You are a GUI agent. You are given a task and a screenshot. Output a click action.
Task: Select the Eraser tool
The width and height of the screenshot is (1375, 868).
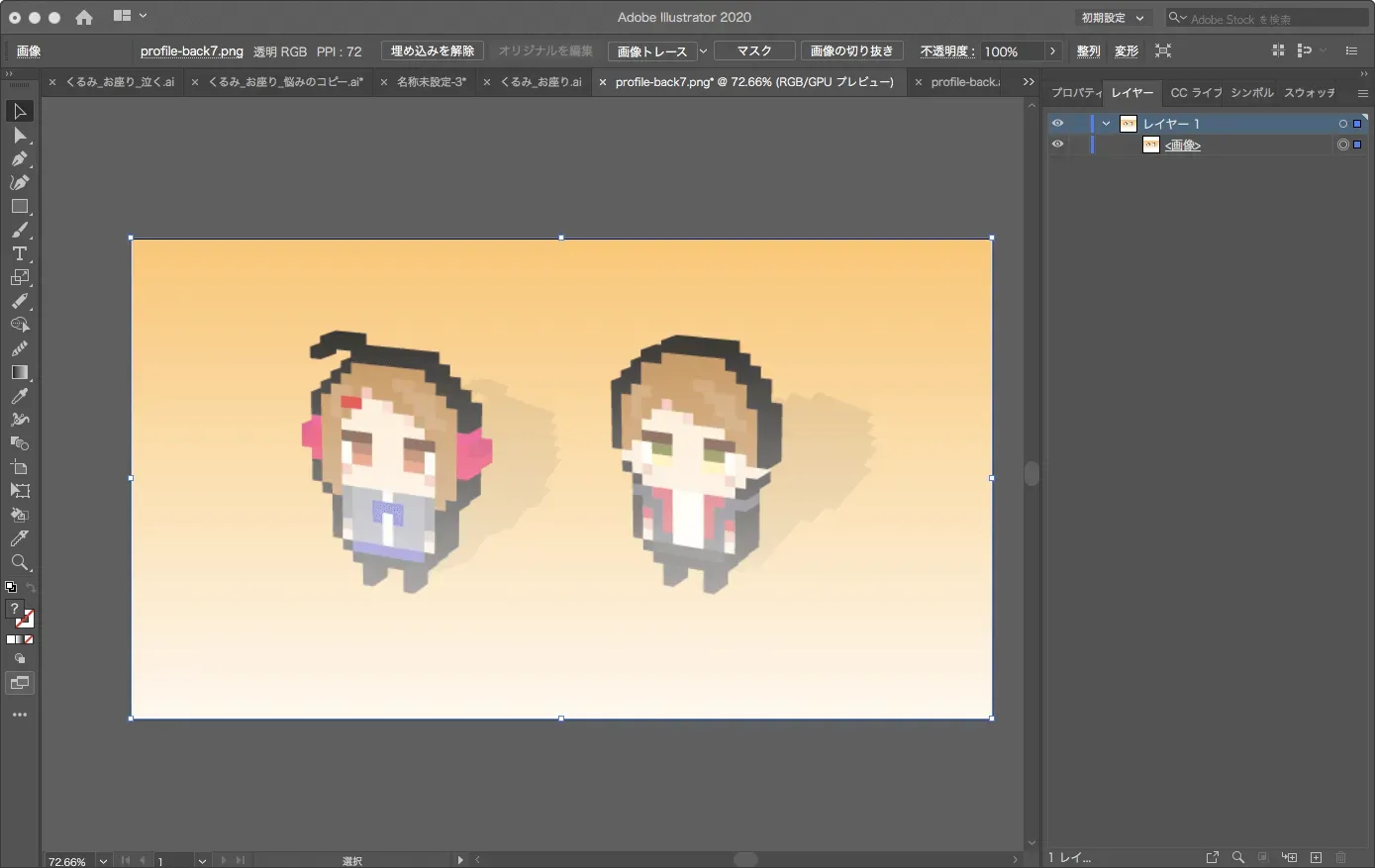(19, 301)
